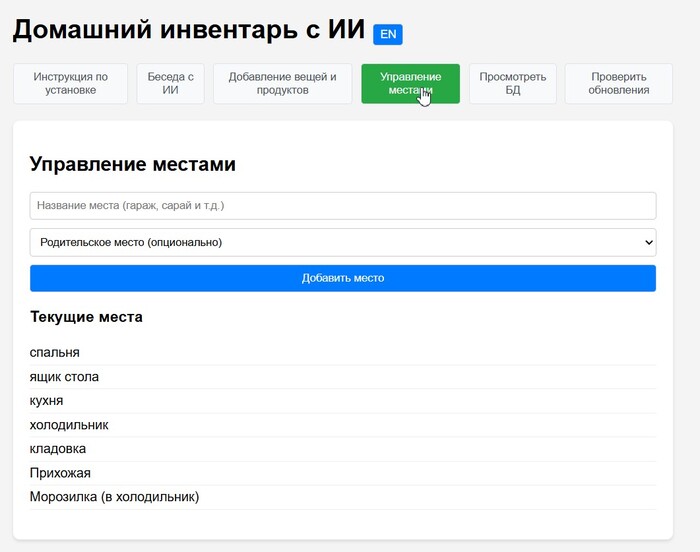Choose кладовка in the places list

click(x=58, y=449)
